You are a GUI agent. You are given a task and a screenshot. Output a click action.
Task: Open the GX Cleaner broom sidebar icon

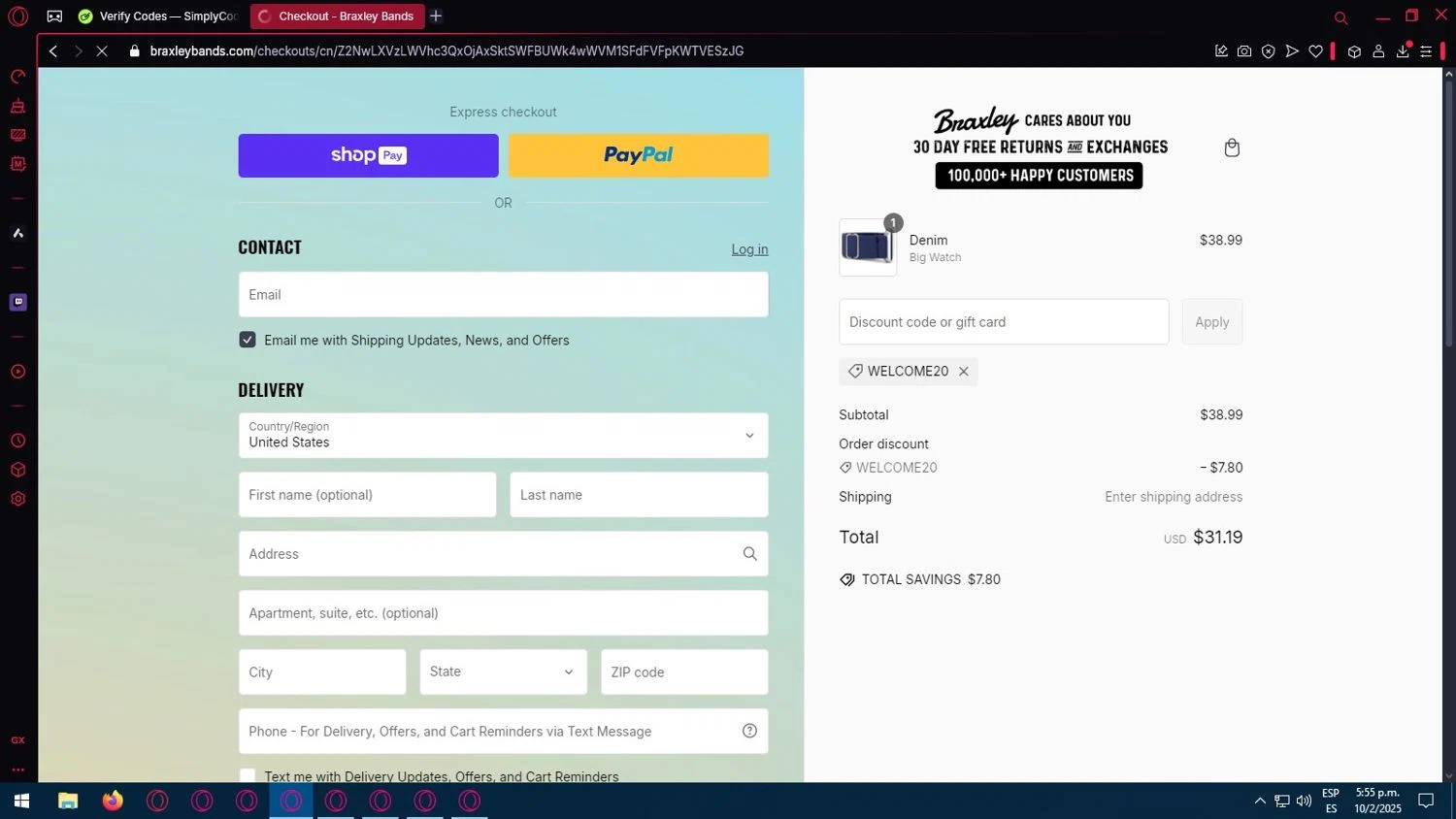click(x=17, y=106)
